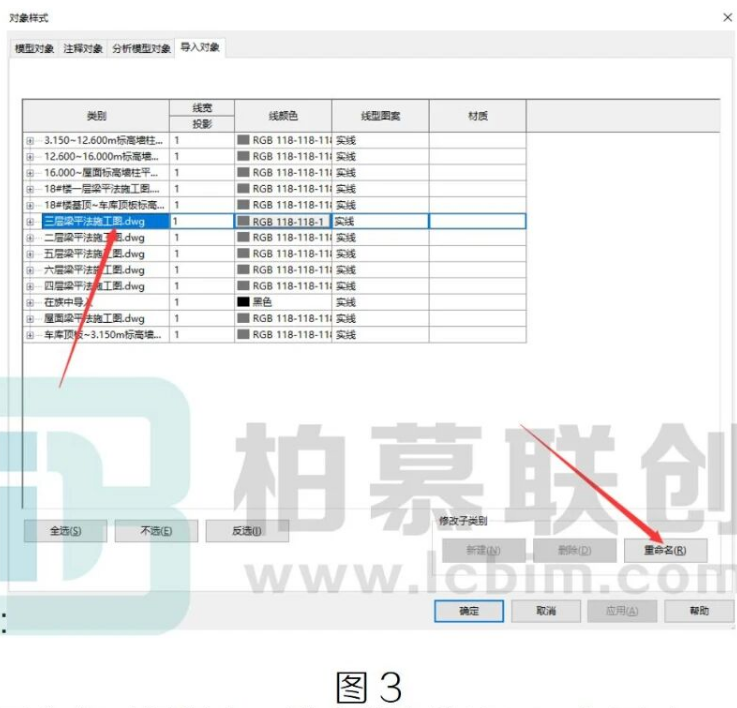
Task: Select the 在族中导入 category
Action: coord(69,302)
